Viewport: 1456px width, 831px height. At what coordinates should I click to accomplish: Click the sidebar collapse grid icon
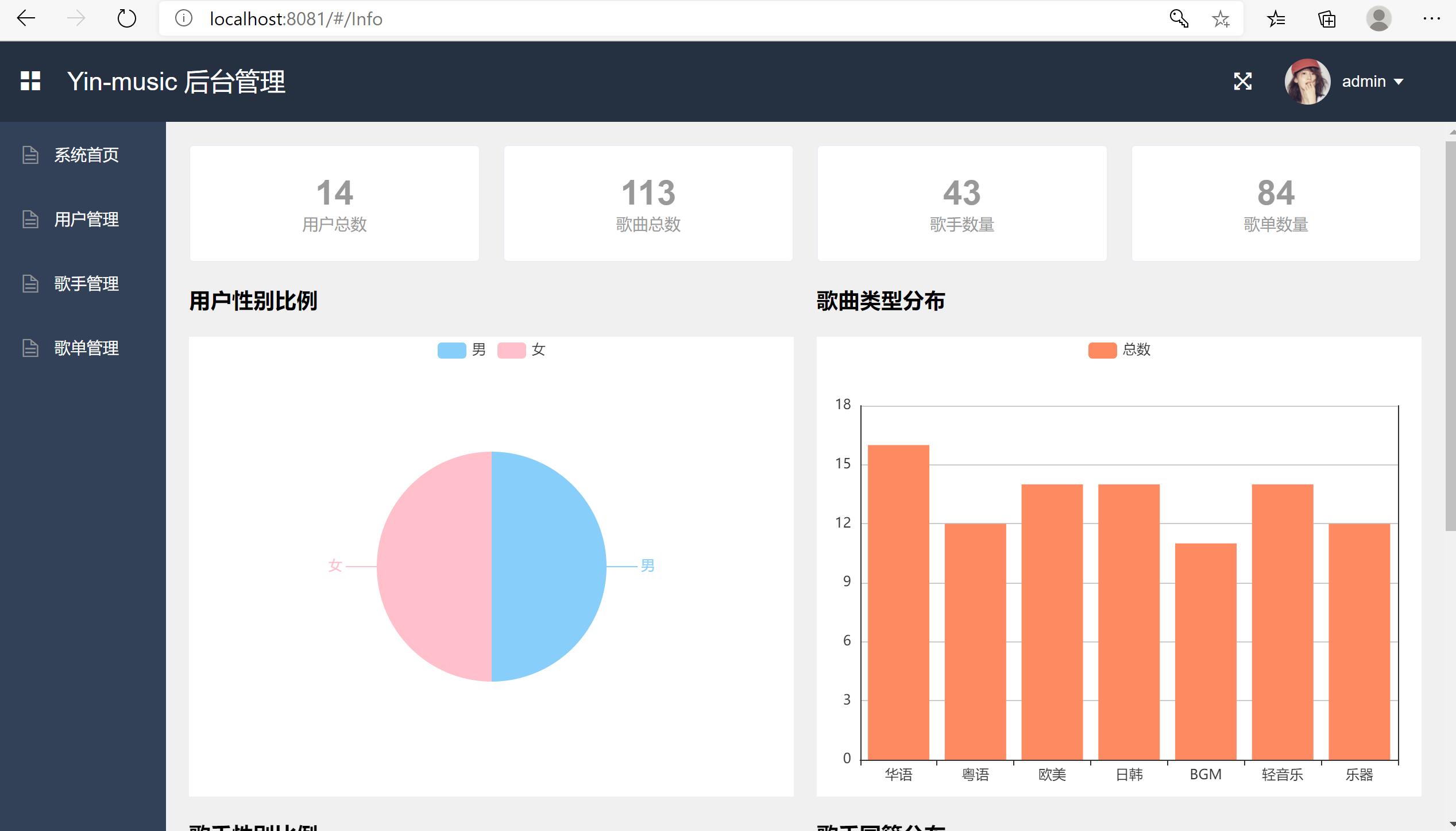30,81
